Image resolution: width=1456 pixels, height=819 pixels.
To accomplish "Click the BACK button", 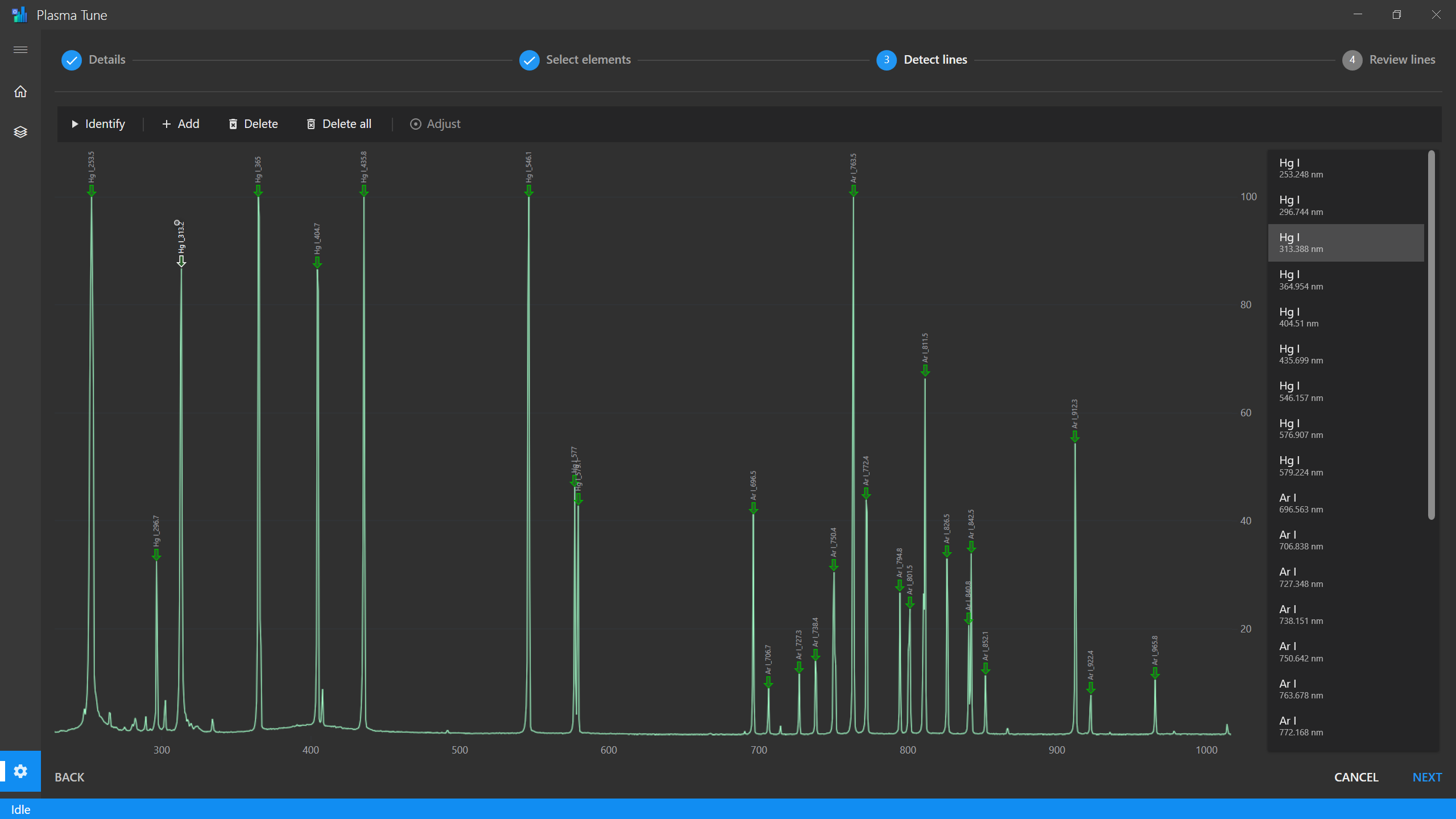I will [x=69, y=777].
